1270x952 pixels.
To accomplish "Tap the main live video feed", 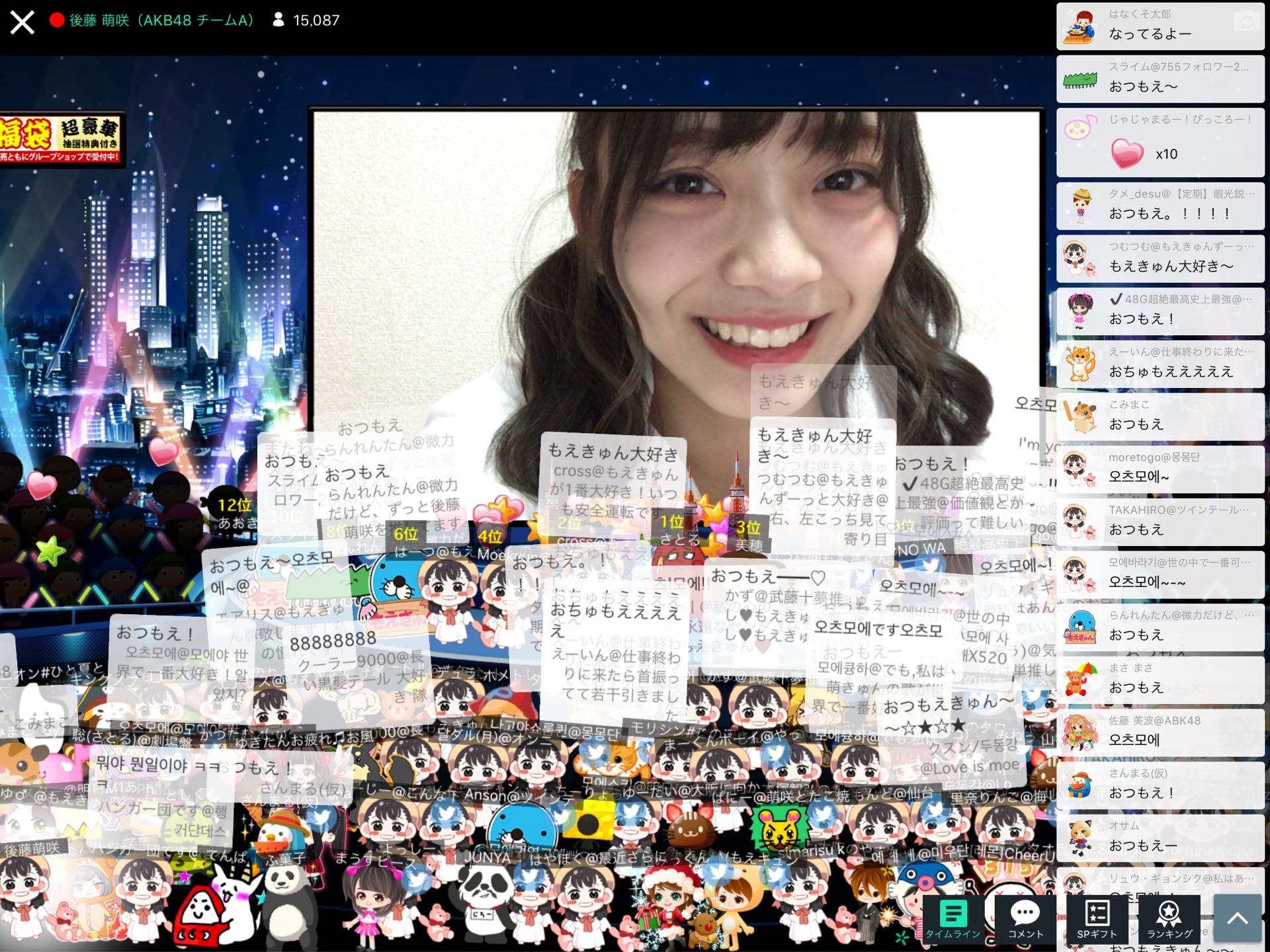I will [676, 317].
